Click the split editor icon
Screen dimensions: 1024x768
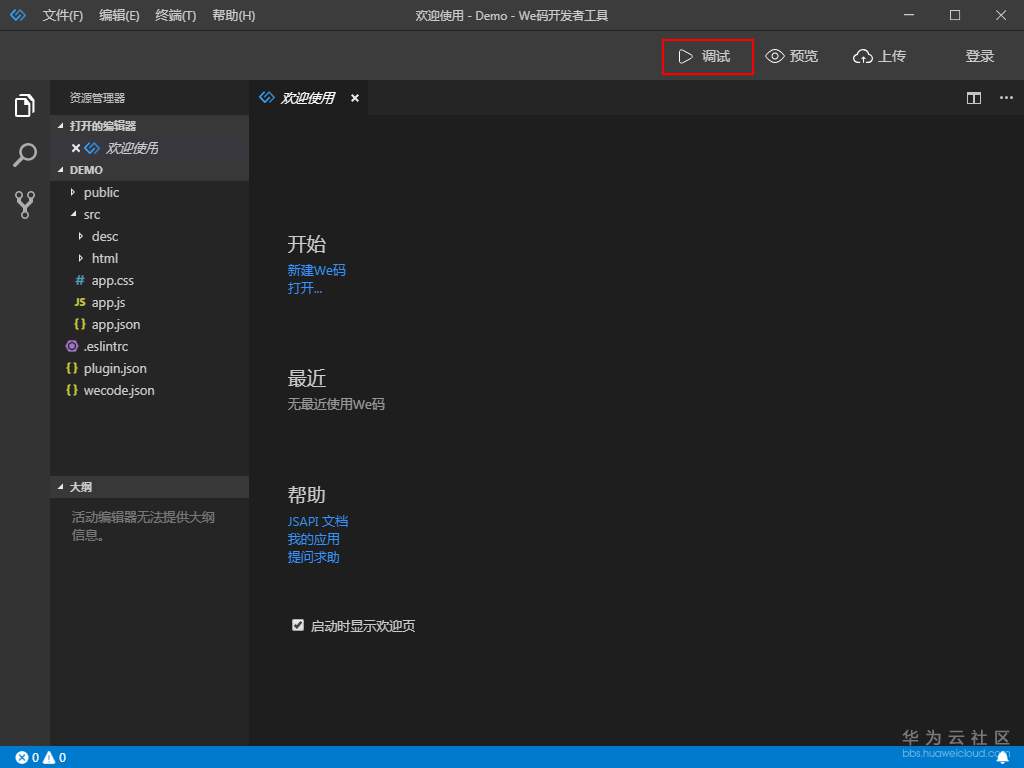pos(974,98)
